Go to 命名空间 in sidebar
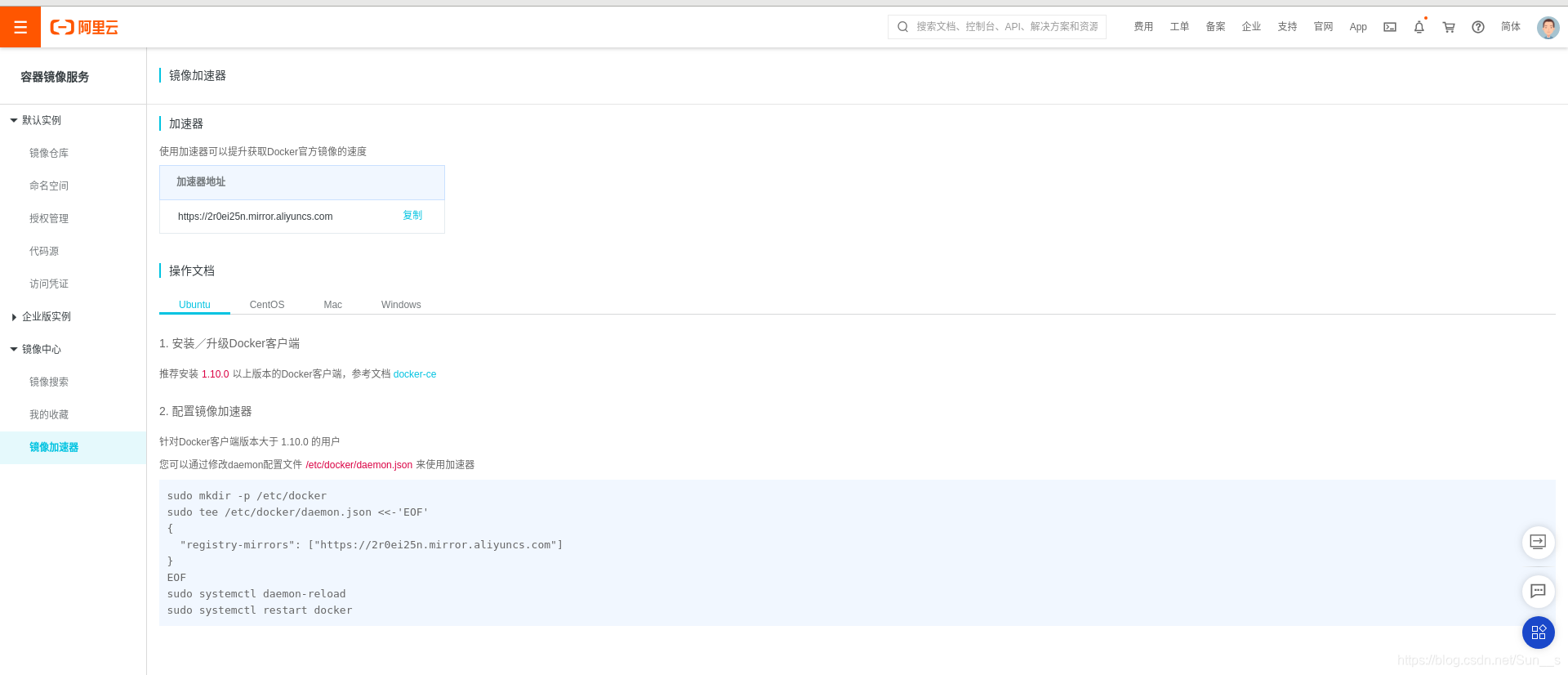 coord(49,186)
